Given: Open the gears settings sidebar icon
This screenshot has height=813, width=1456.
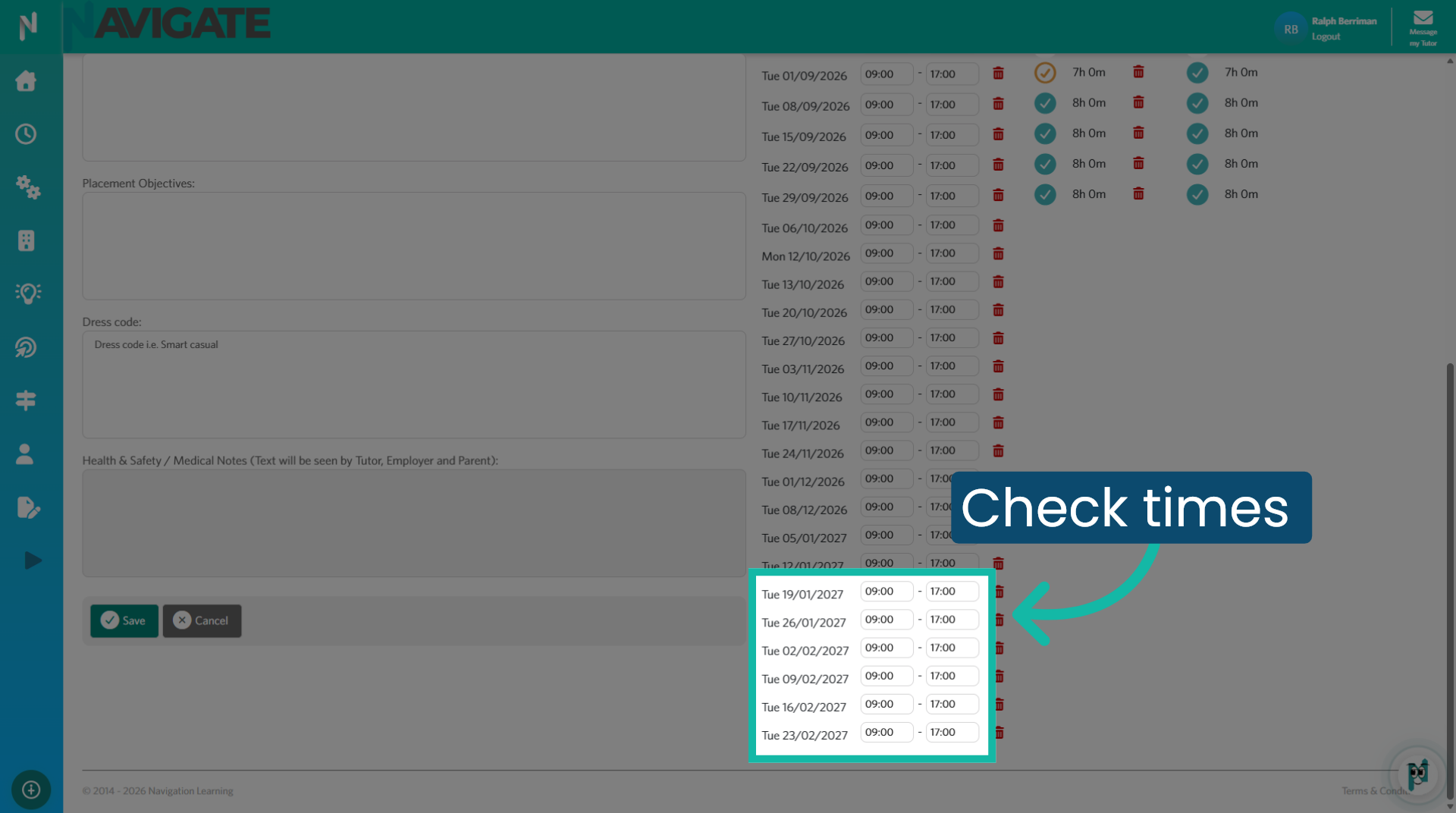Looking at the screenshot, I should 27,187.
